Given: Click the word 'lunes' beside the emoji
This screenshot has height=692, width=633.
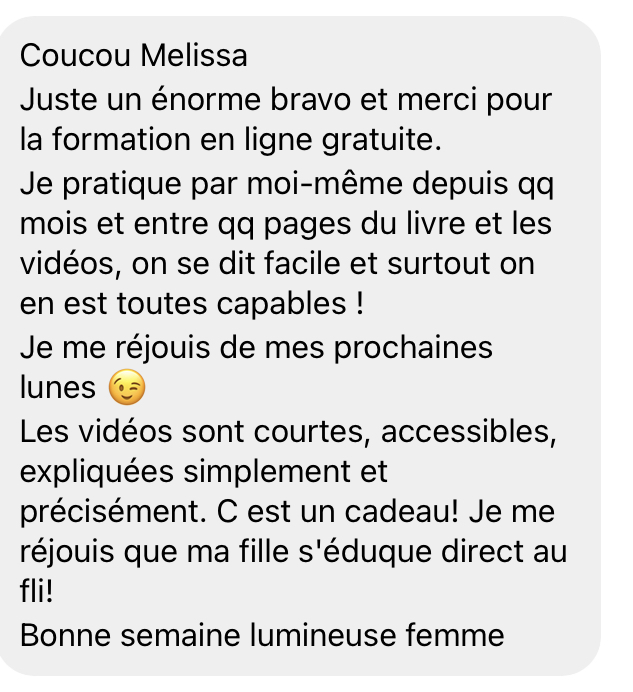Looking at the screenshot, I should pyautogui.click(x=57, y=387).
